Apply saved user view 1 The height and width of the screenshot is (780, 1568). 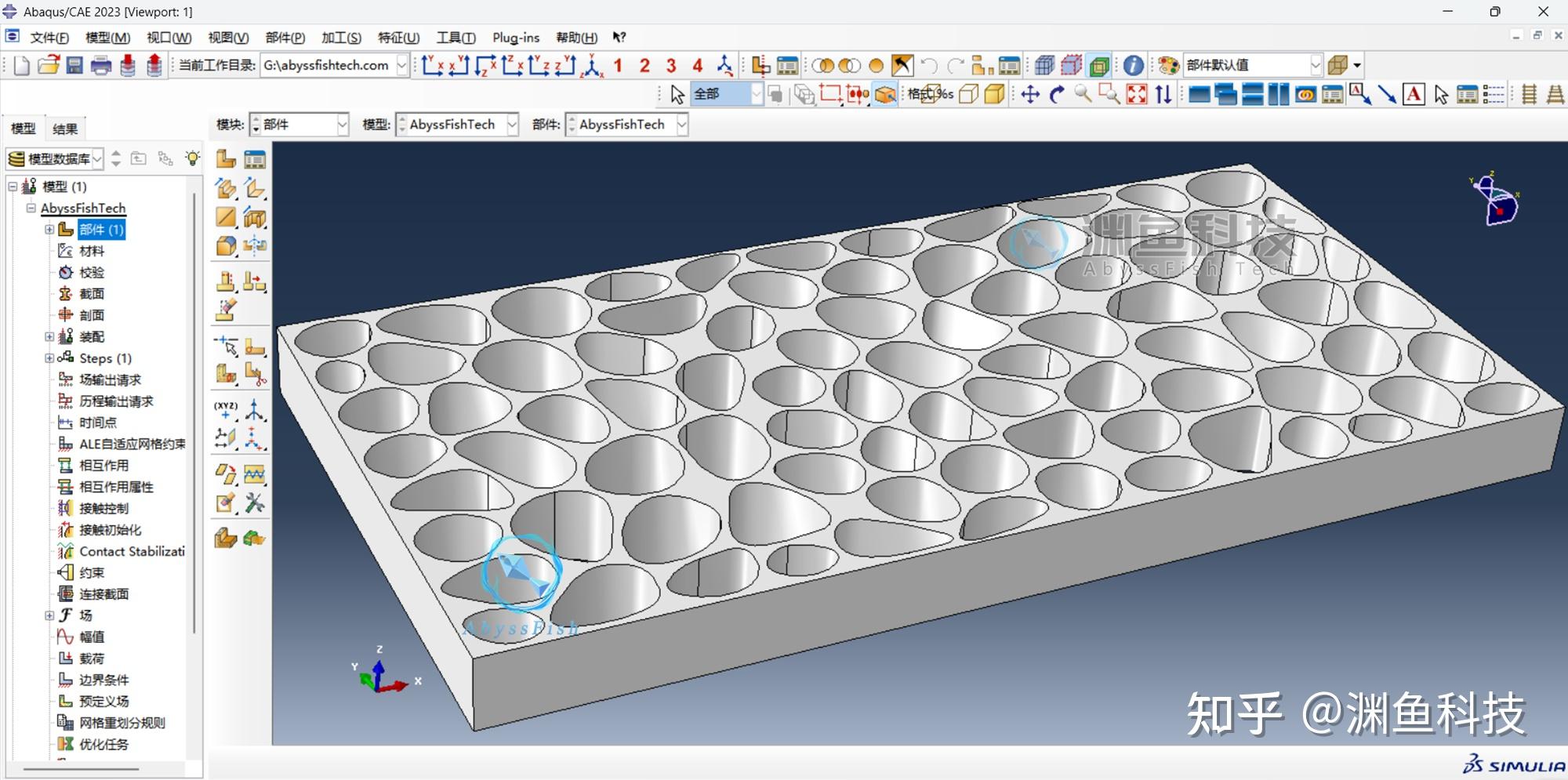coord(618,66)
